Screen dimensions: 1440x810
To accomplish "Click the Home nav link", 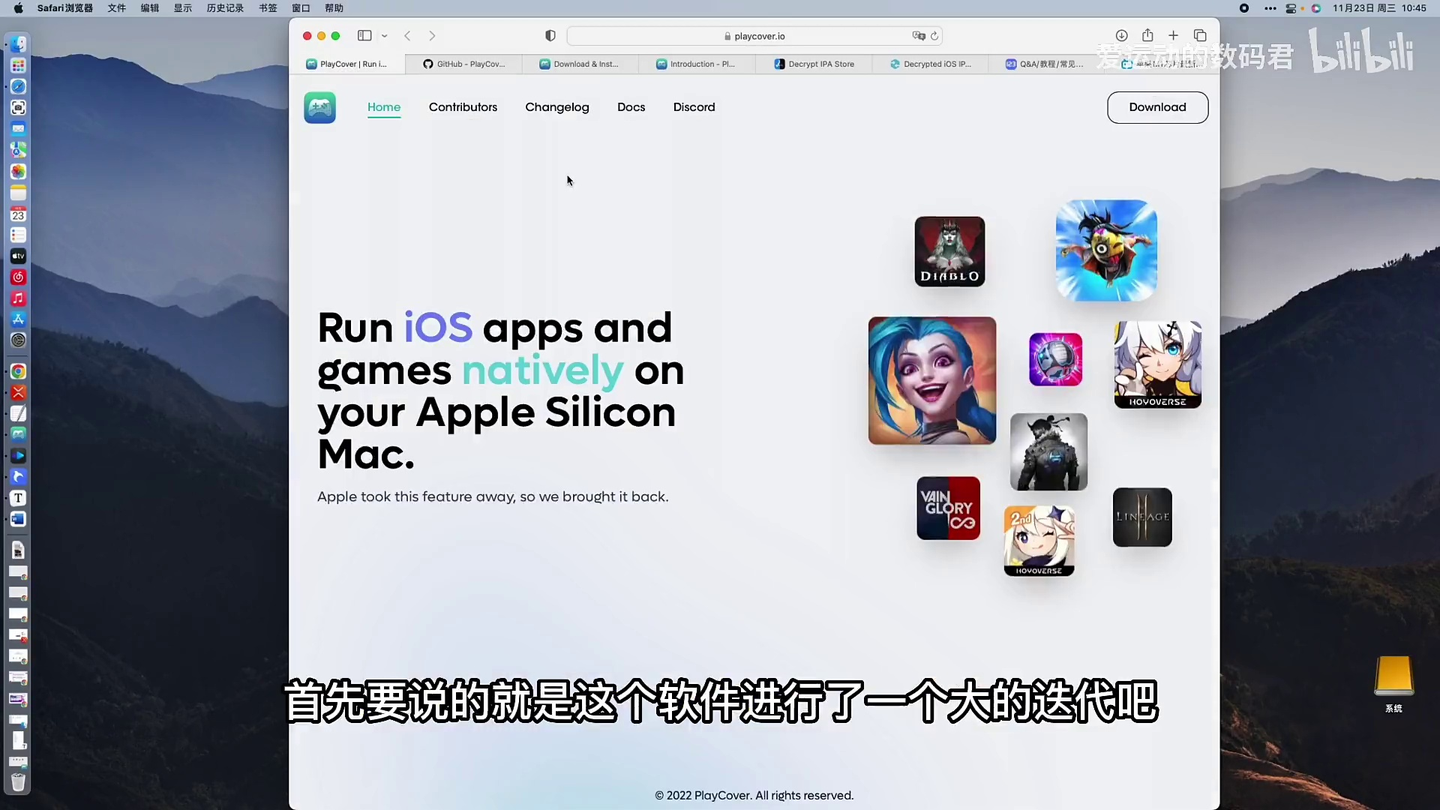I will (384, 107).
